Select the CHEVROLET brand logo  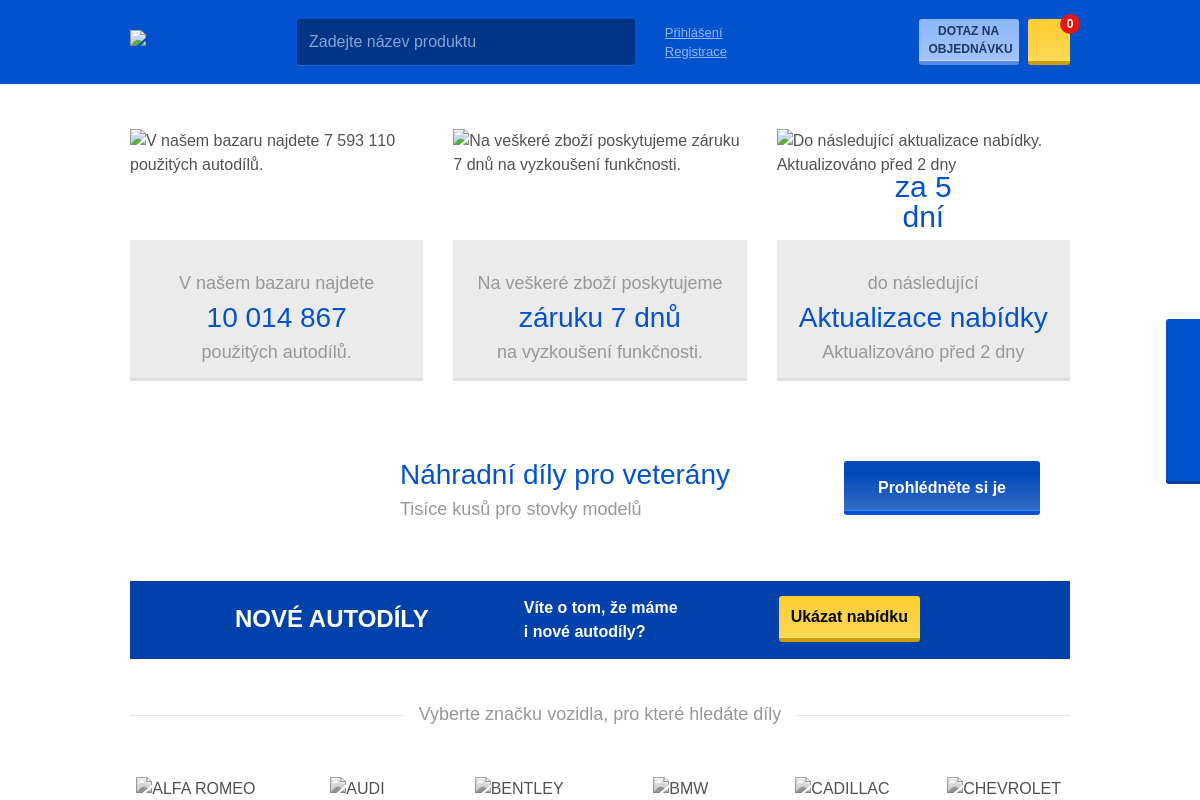pos(1004,788)
